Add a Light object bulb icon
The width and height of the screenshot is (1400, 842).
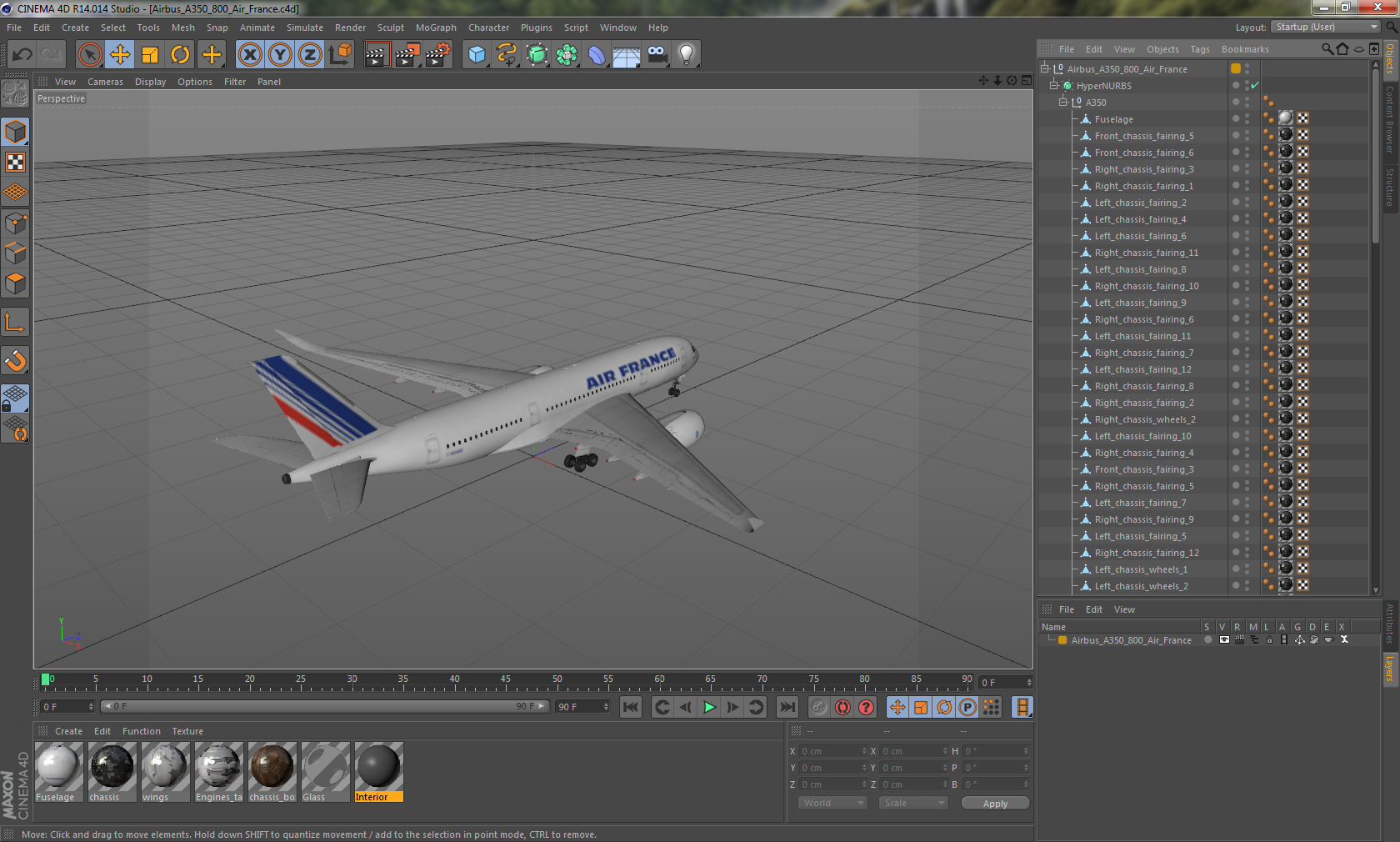[x=687, y=55]
